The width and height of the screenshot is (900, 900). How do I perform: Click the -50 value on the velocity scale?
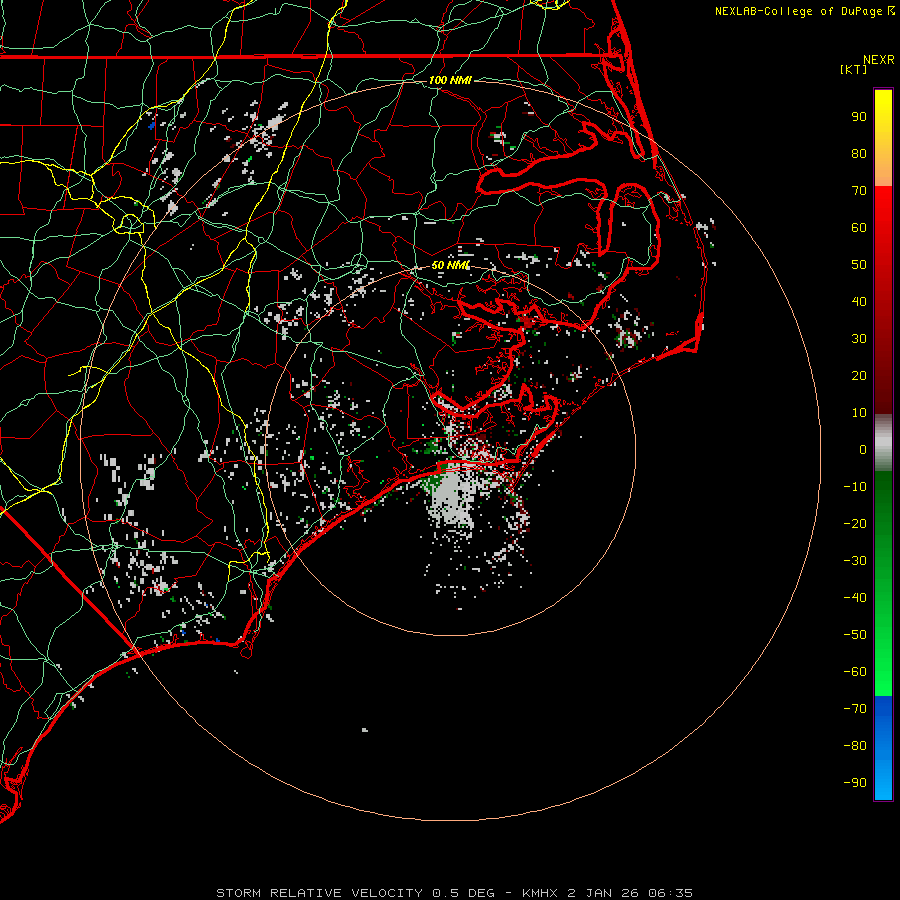click(855, 635)
